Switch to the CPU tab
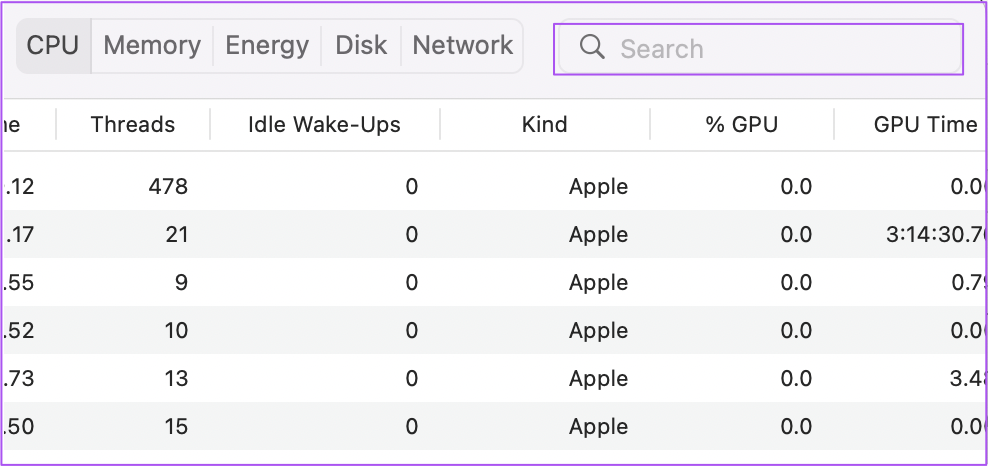988x466 pixels. (x=53, y=46)
